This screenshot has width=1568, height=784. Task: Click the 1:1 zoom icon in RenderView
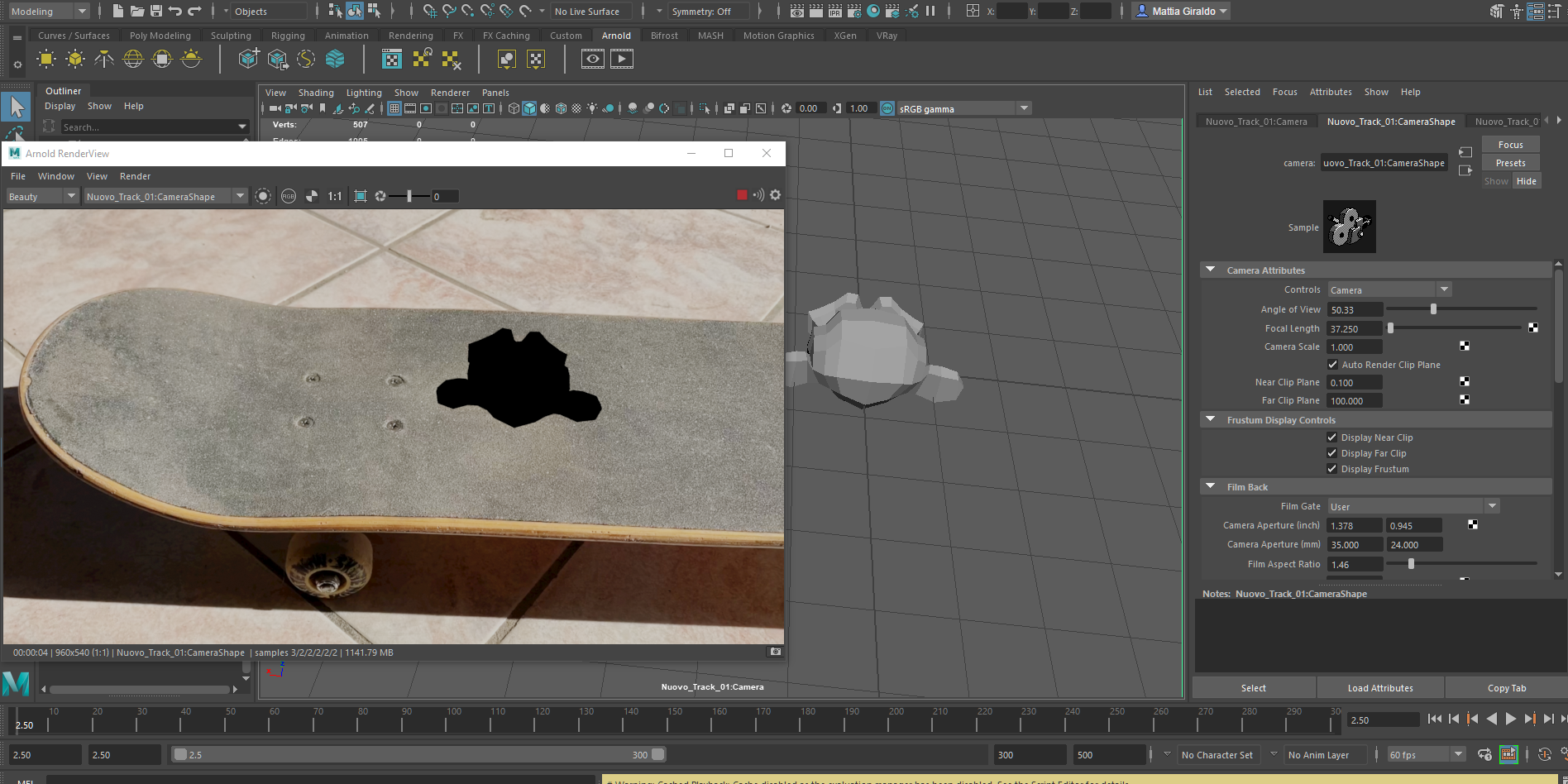(335, 196)
